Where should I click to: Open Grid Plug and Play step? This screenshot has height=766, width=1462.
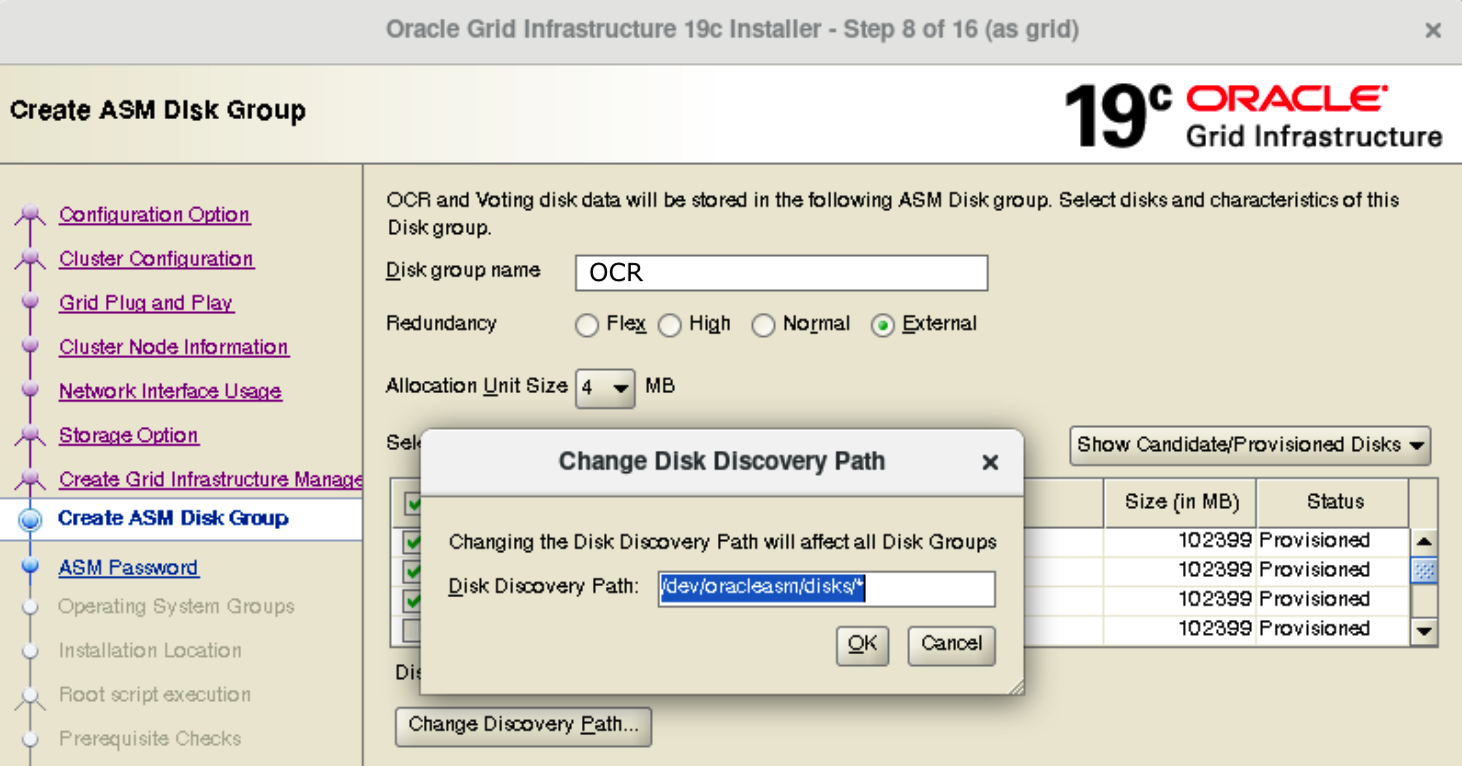point(146,303)
